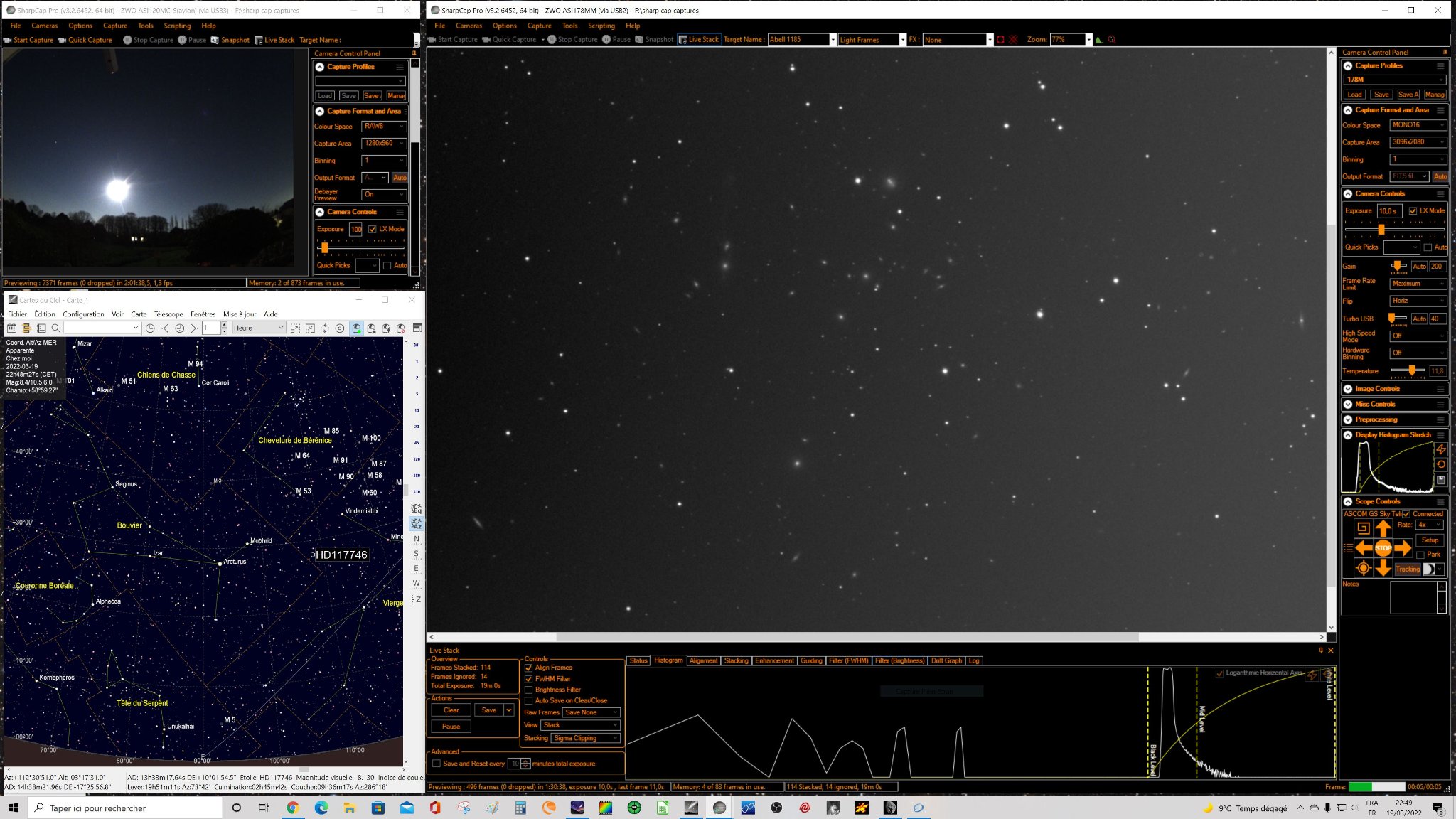Open the scope Rate 4x dropdown
The image size is (1456, 819).
1429,525
